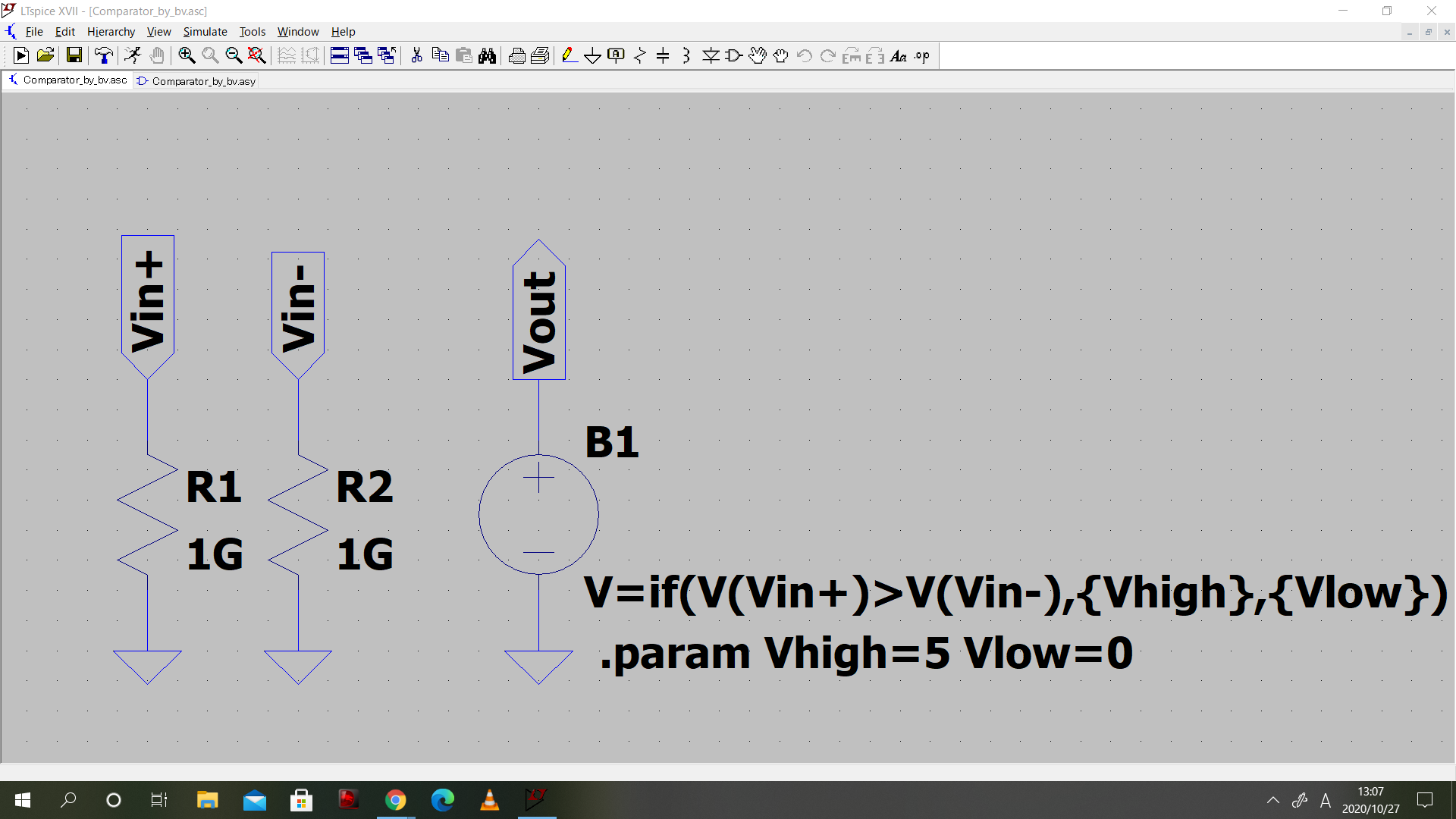Select the Diode component tool
Screen dimensions: 1456x819
711,55
